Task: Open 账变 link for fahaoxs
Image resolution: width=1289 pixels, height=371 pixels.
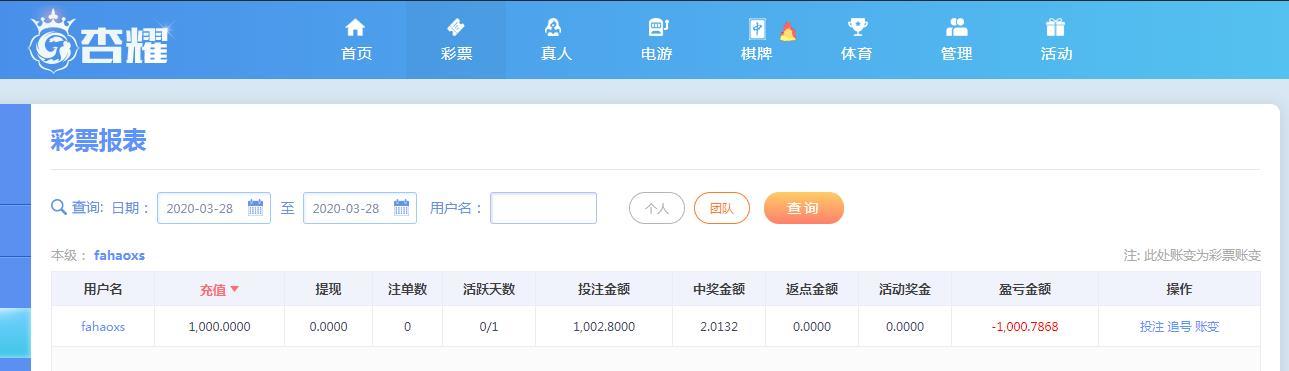Action: pyautogui.click(x=1207, y=326)
